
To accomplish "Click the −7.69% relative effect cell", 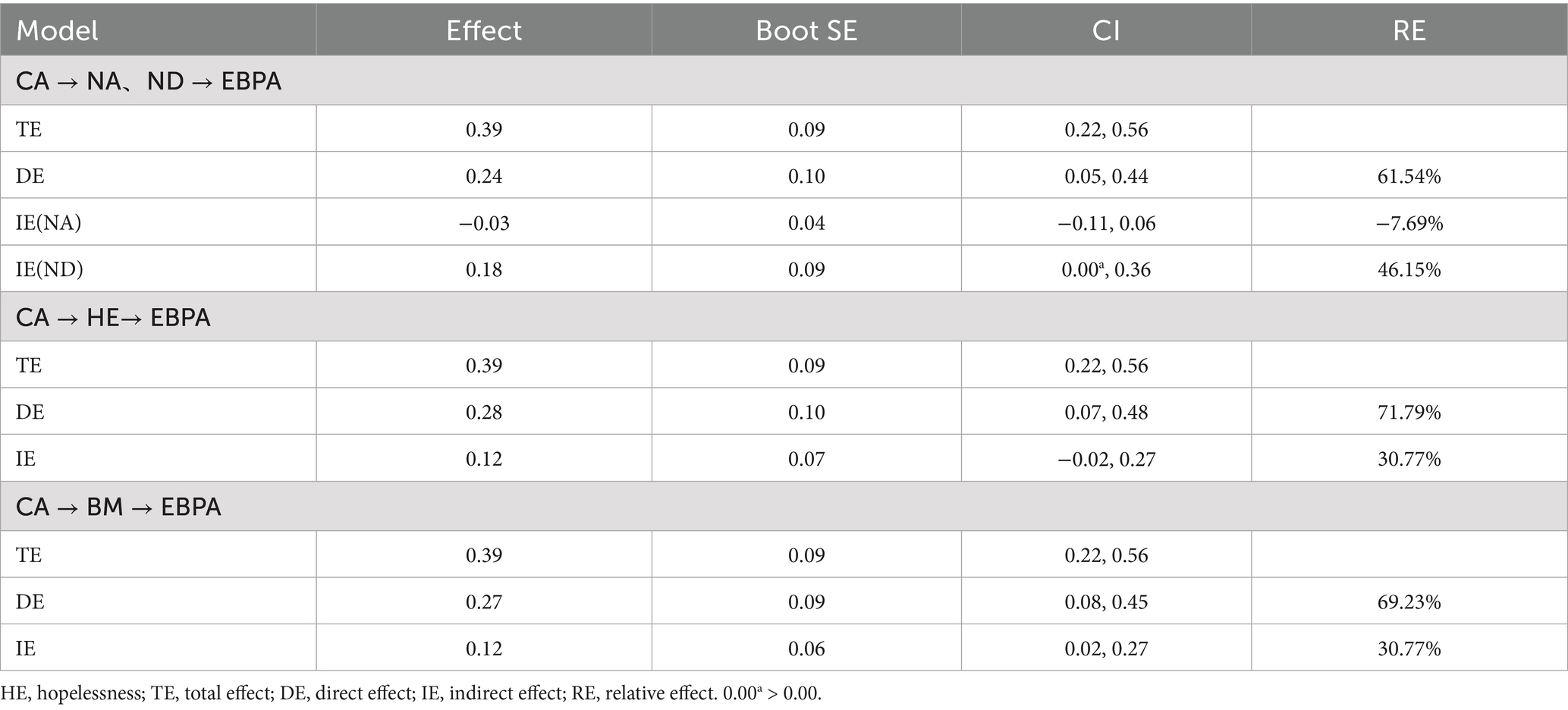I will [1409, 223].
